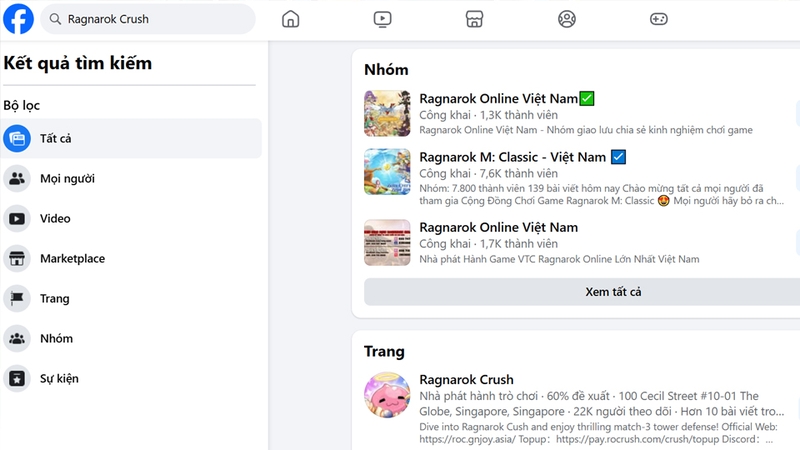Click the Nhóm section heading
The image size is (800, 450).
[x=386, y=69]
